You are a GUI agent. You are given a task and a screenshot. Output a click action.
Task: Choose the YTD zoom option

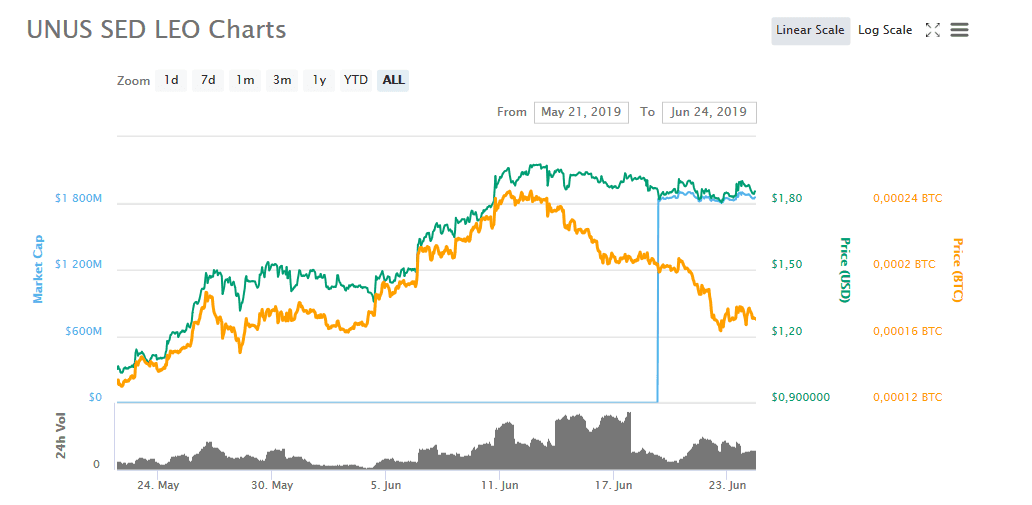[356, 80]
